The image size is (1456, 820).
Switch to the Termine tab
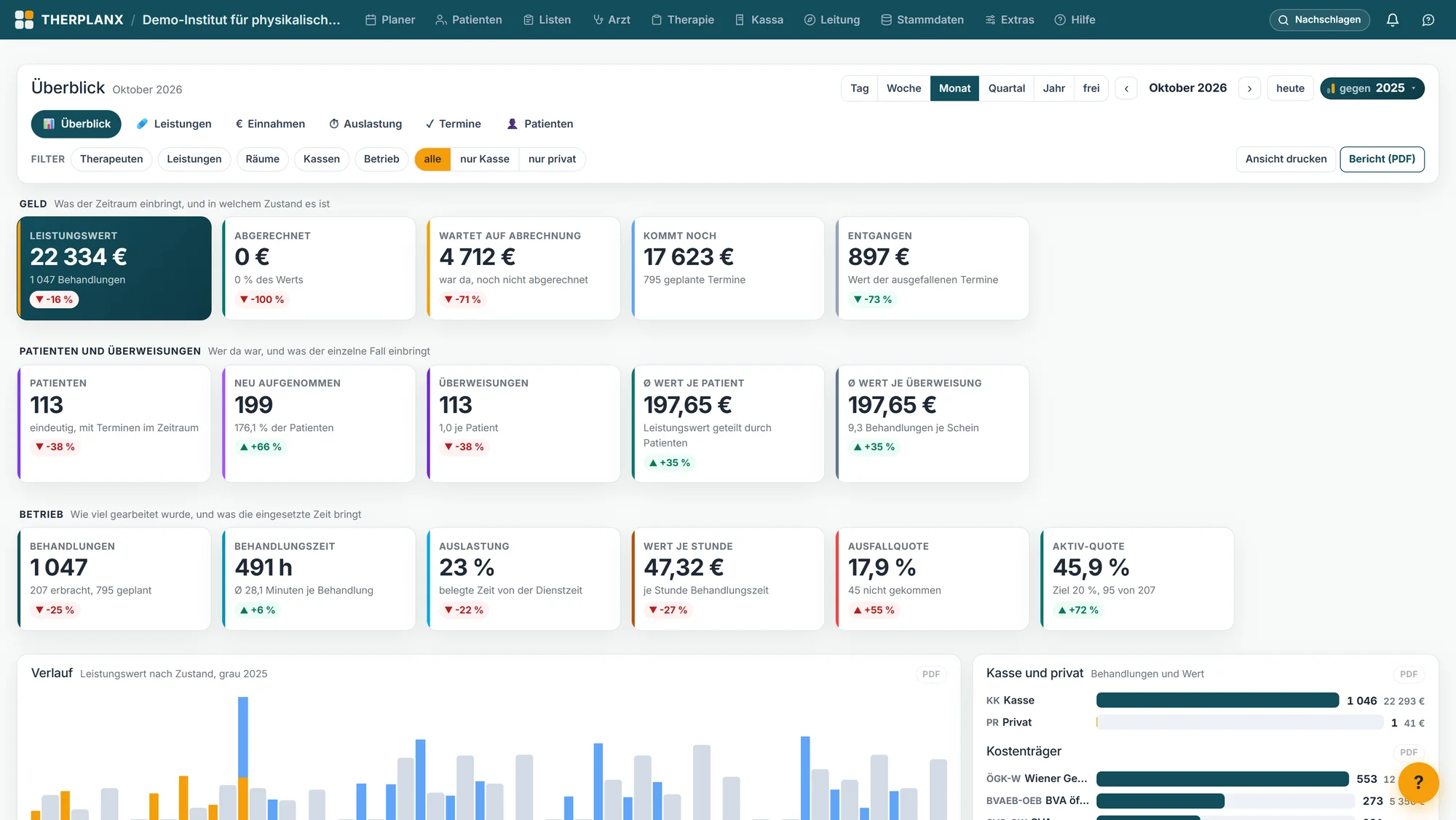[x=453, y=124]
